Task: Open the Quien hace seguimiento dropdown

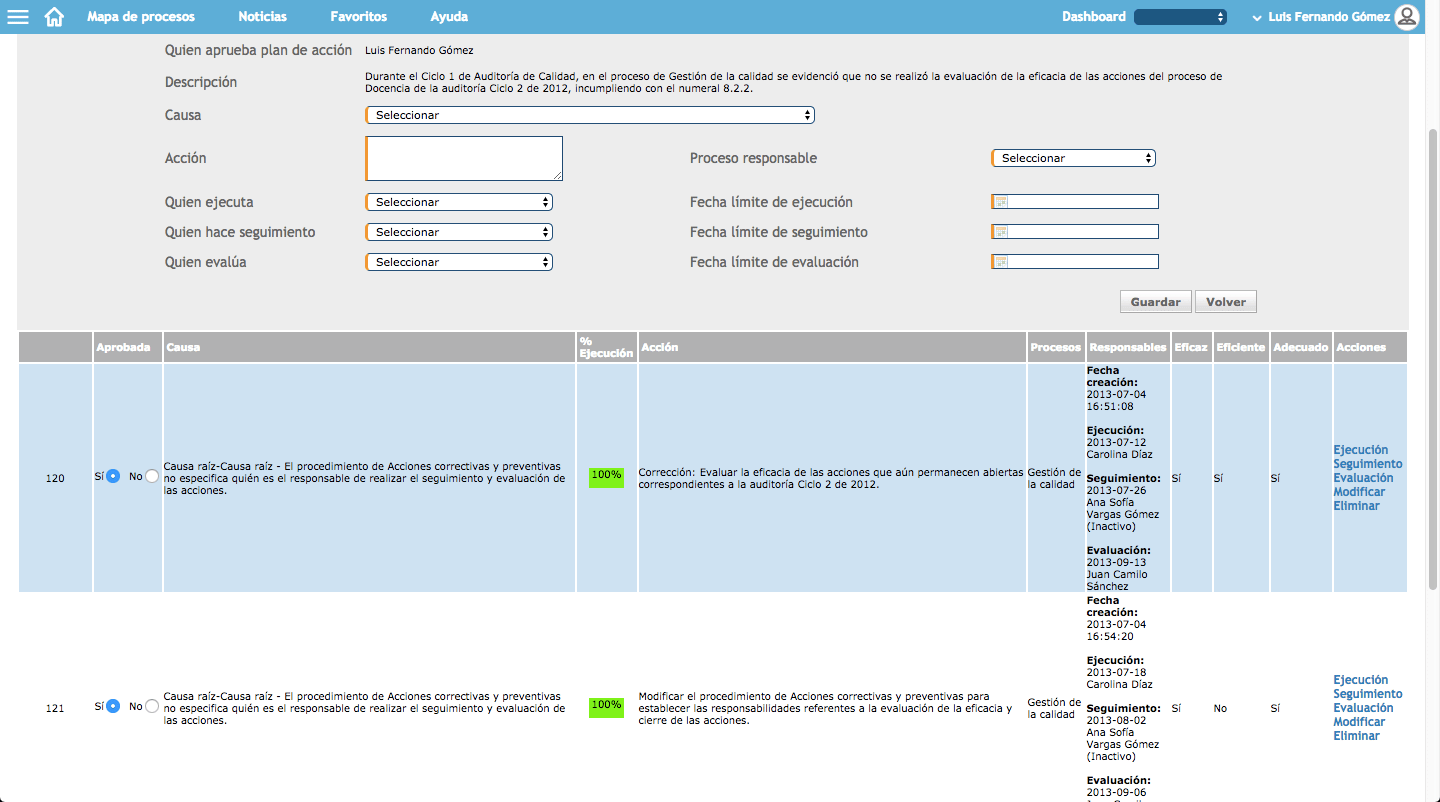Action: pyautogui.click(x=459, y=232)
